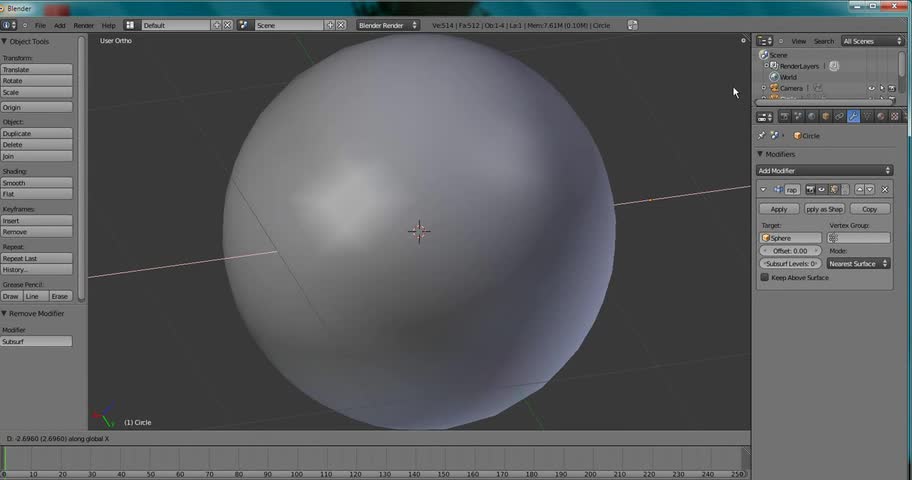Screen dimensions: 912x480
Task: Click the Duplicate object button
Action: pyautogui.click(x=37, y=133)
